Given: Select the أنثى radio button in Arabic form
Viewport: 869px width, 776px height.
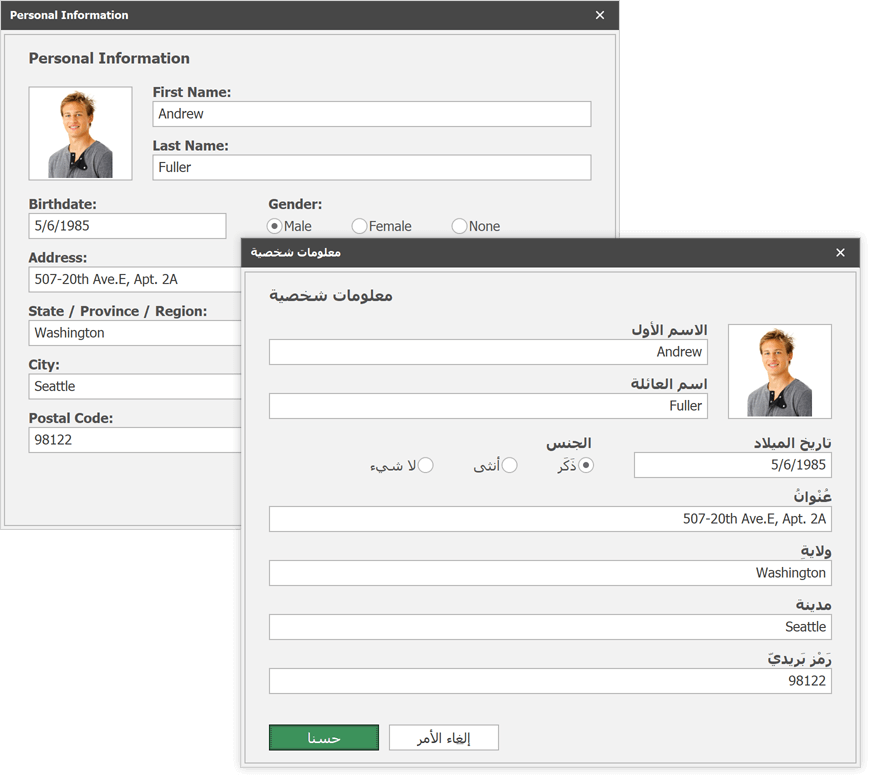Looking at the screenshot, I should [510, 464].
